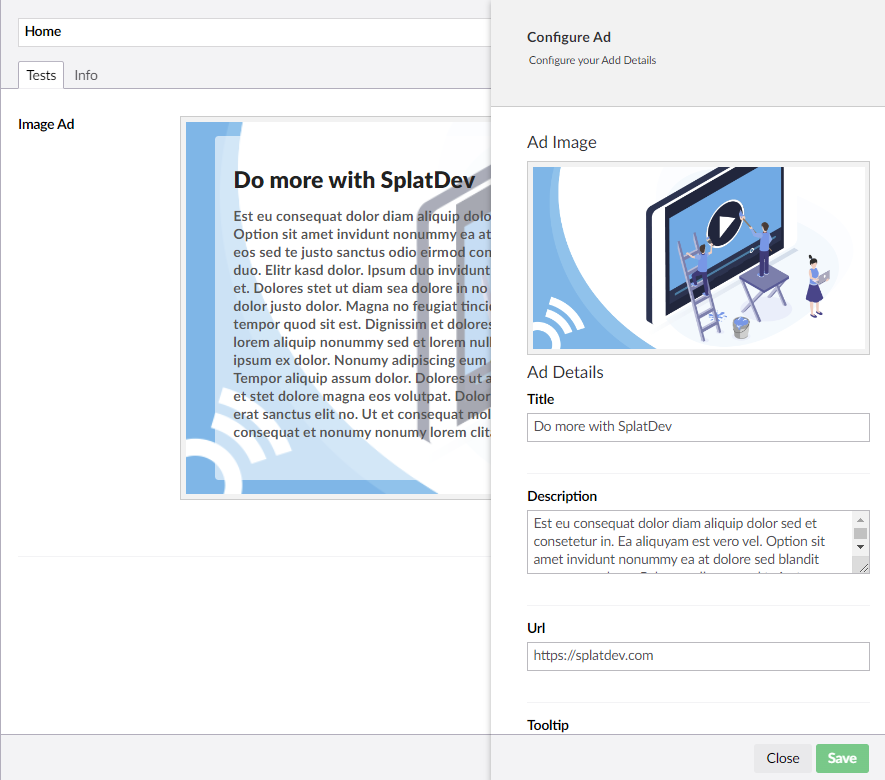Viewport: 885px width, 780px height.
Task: Click the Url field containing splatdev.com
Action: coord(697,656)
